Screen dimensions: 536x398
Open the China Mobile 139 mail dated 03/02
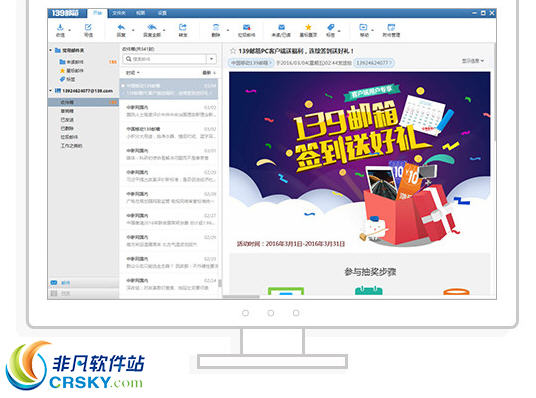click(168, 132)
